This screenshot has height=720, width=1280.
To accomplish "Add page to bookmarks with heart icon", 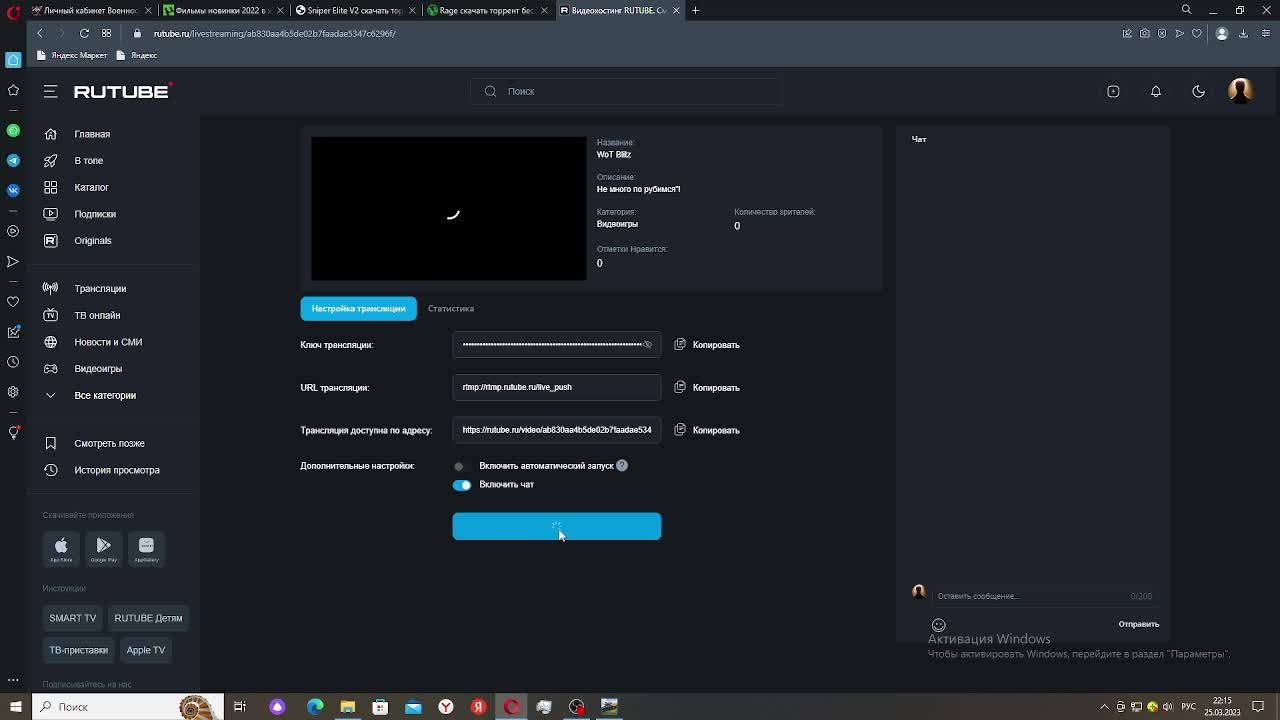I will [1197, 33].
